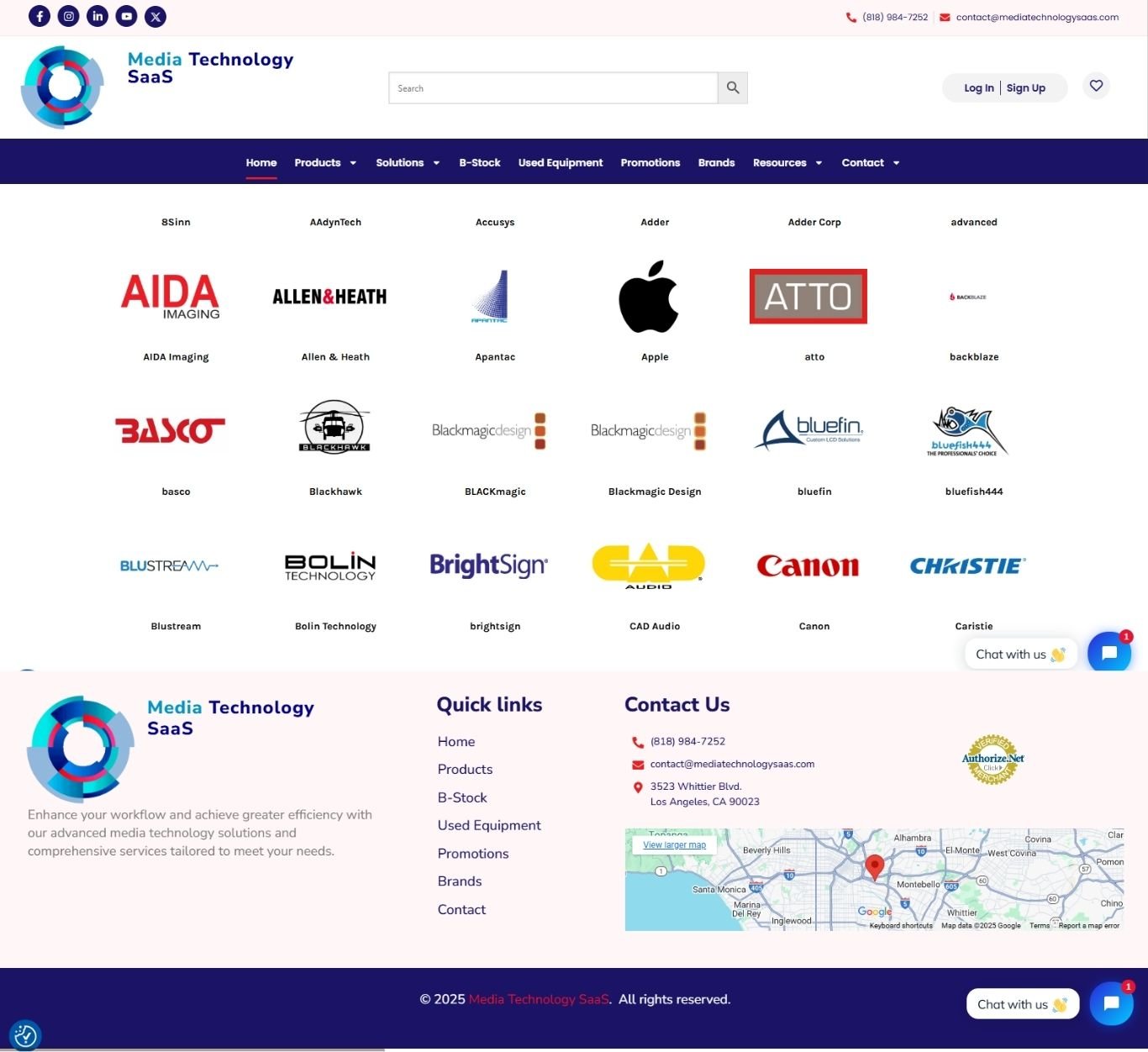
Task: Open the BrightSign brand logo
Action: coord(489,565)
